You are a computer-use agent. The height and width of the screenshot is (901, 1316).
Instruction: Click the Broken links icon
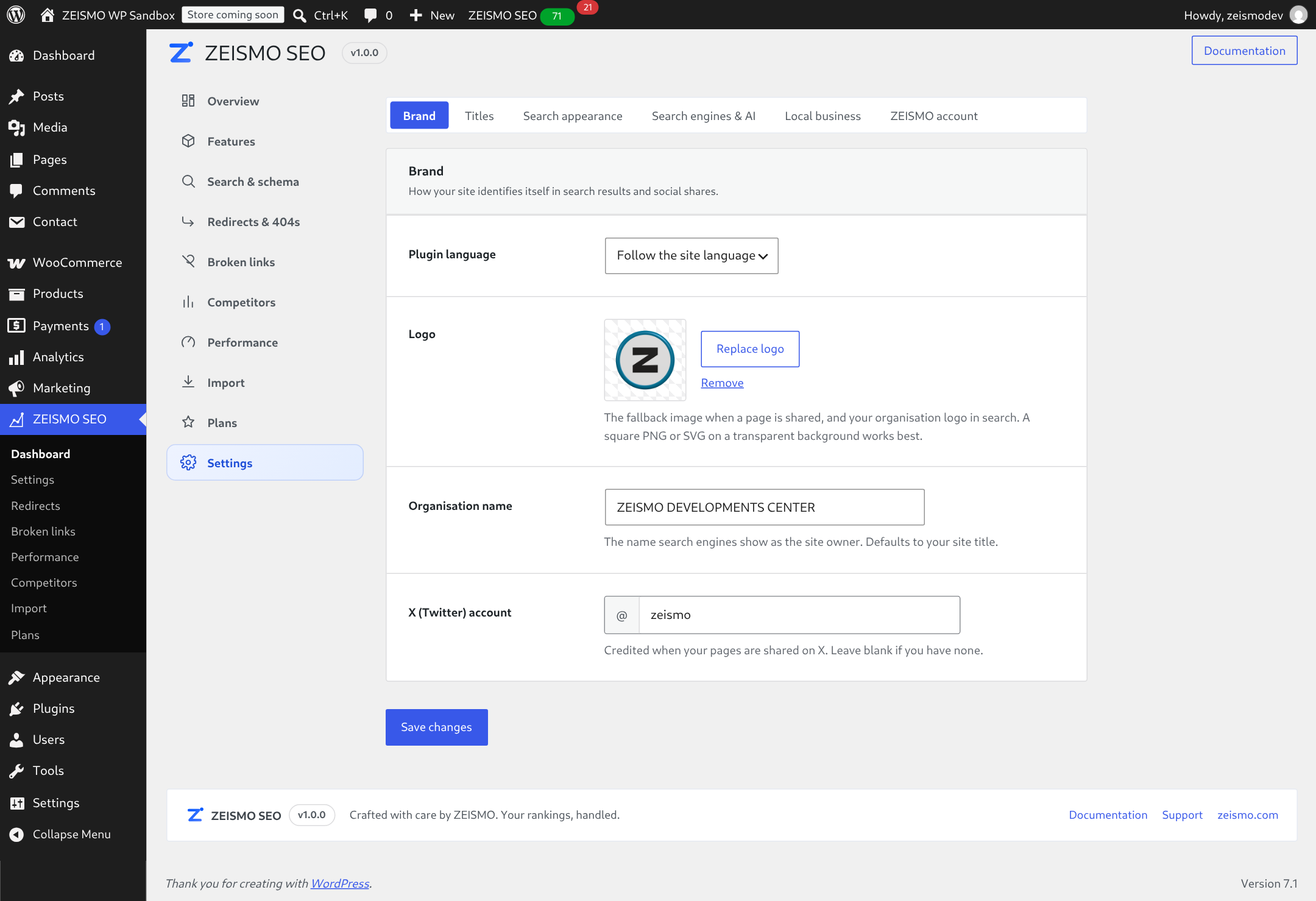[x=188, y=261]
